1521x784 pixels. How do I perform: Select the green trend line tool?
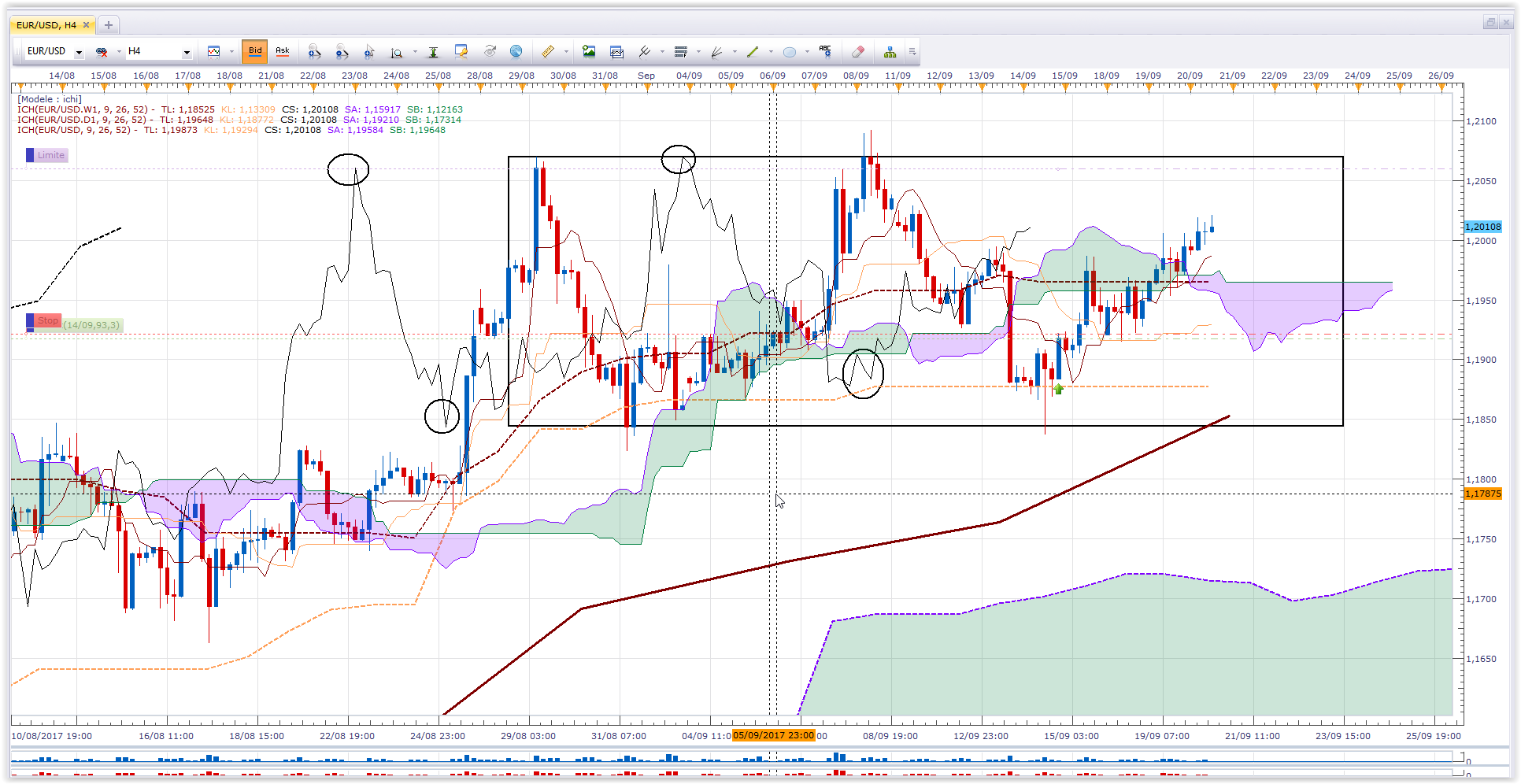[x=753, y=52]
